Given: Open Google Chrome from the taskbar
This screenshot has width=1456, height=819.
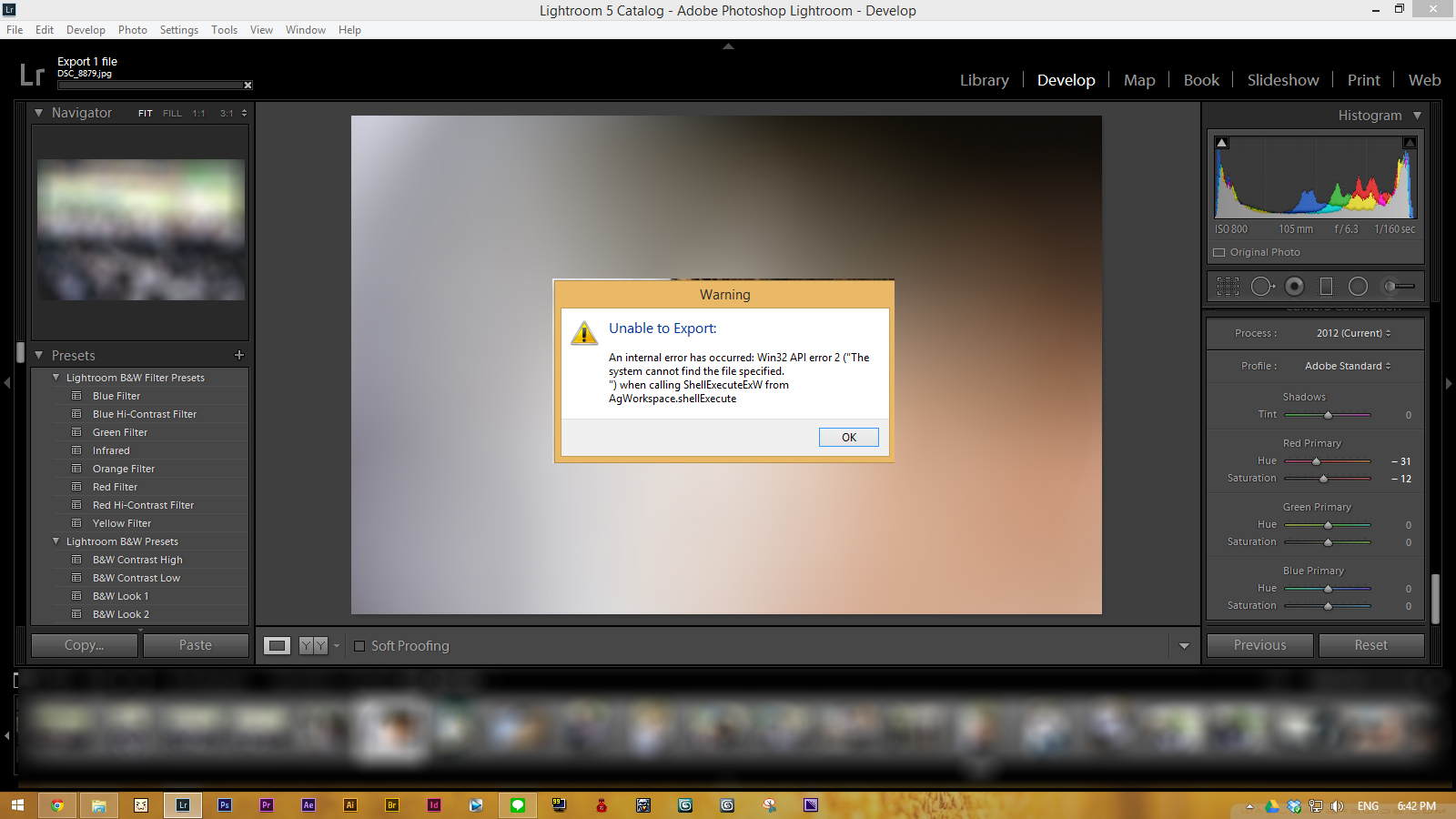Looking at the screenshot, I should tap(57, 805).
